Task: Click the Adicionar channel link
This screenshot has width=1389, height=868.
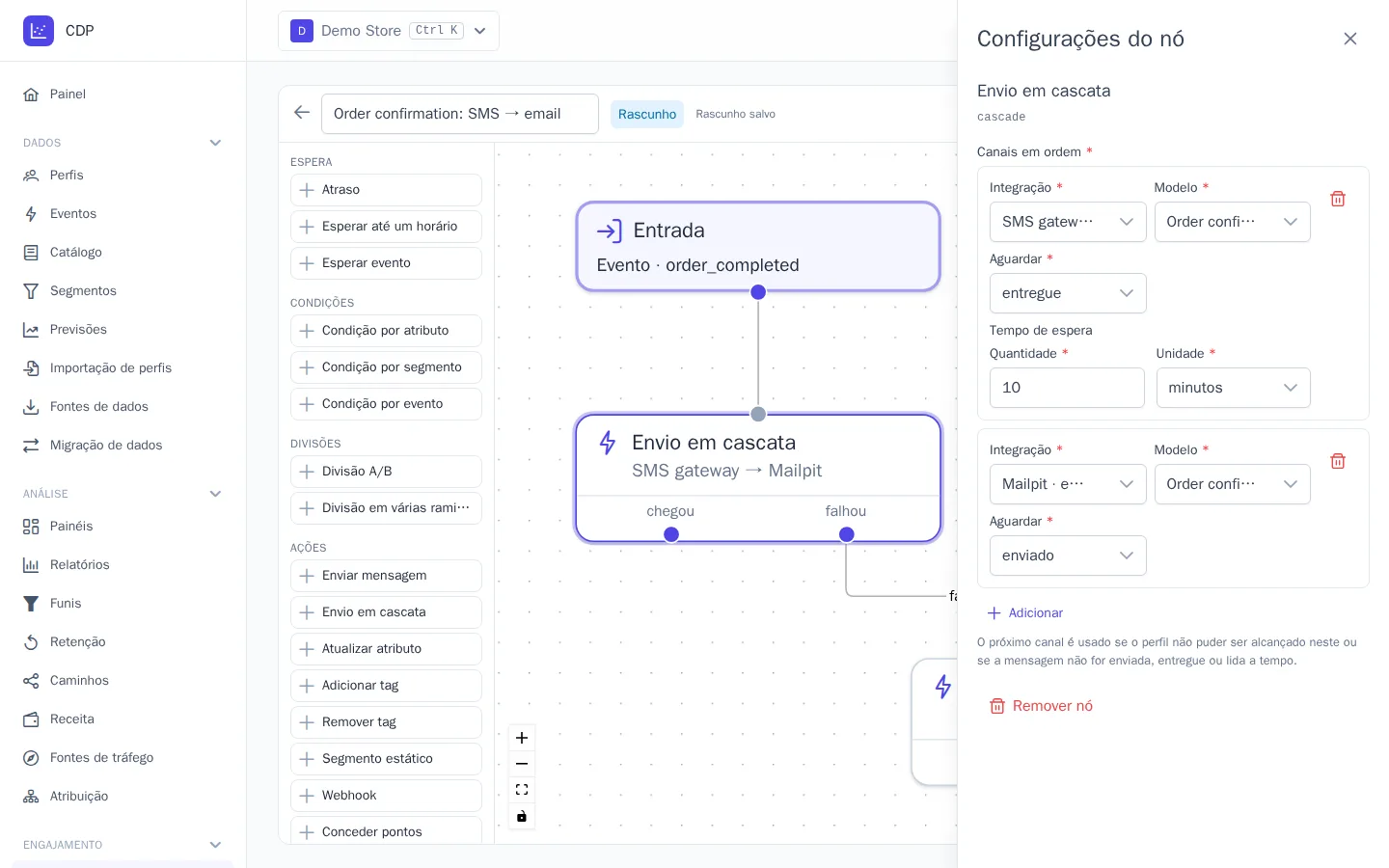Action: (1025, 613)
